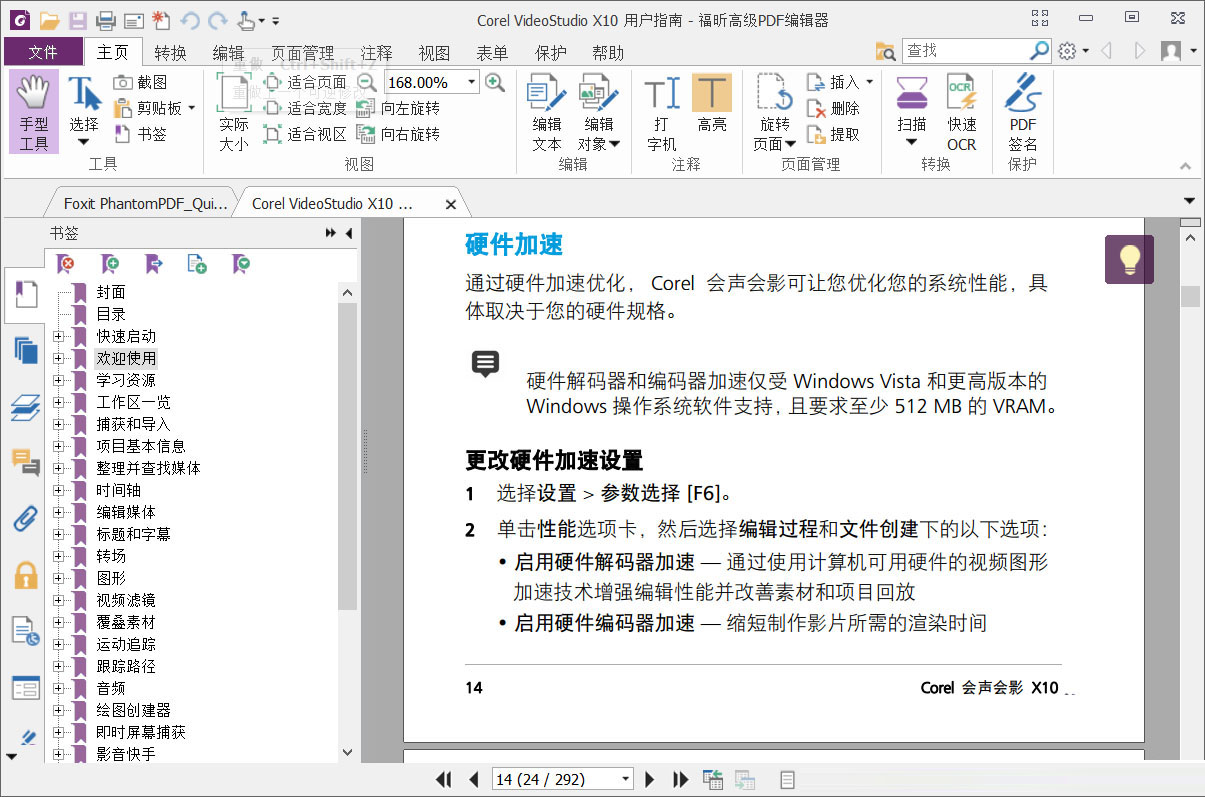
Task: Switch to the Help (帮助) ribbon tab
Action: tap(608, 53)
